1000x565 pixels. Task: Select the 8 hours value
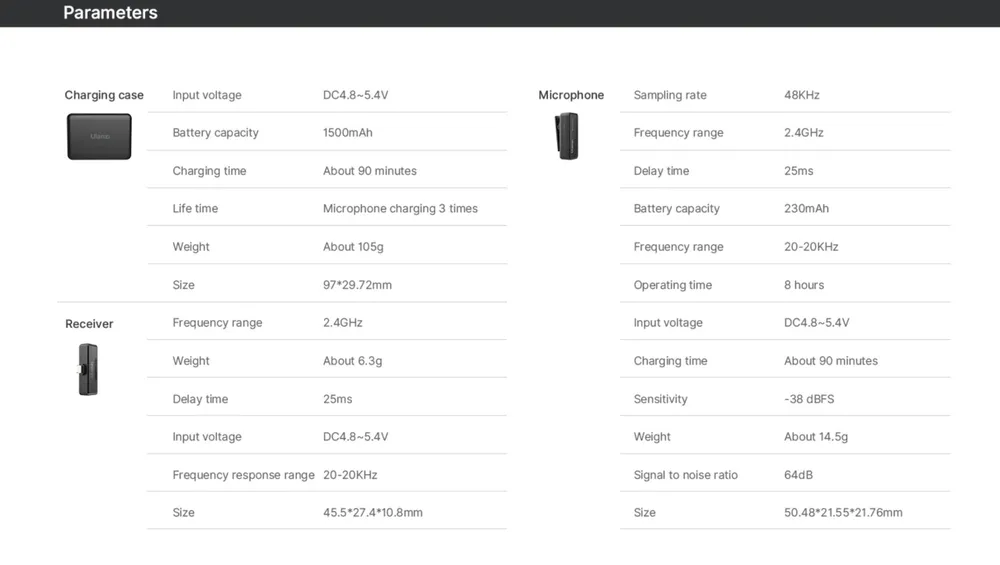point(804,285)
